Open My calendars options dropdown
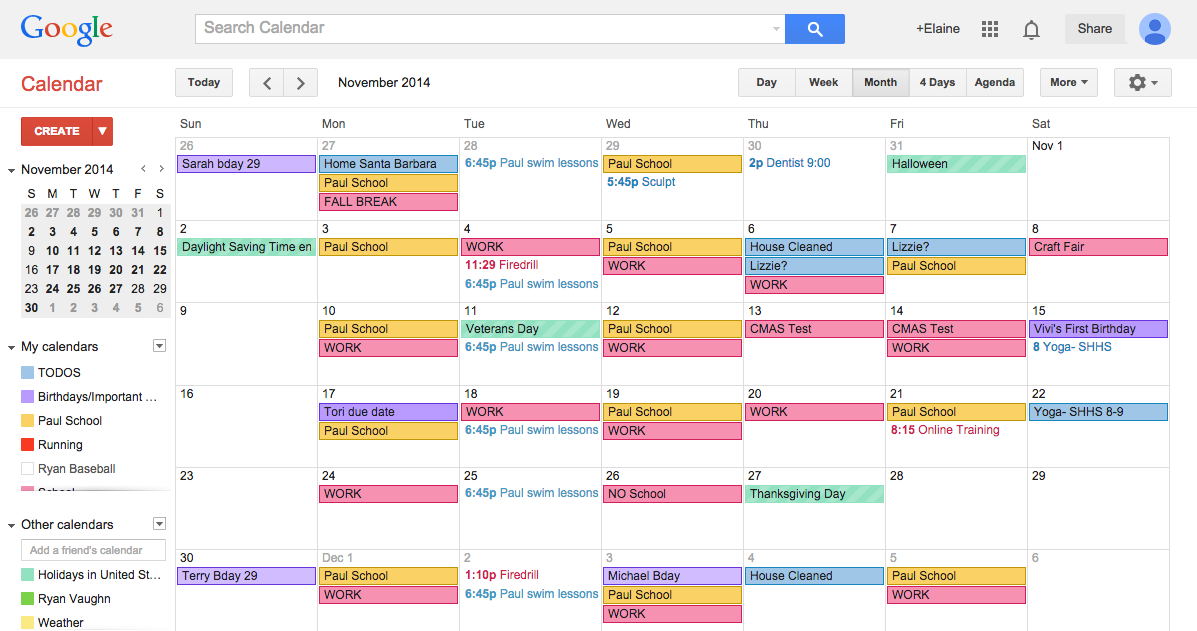This screenshot has height=631, width=1197. [x=160, y=346]
